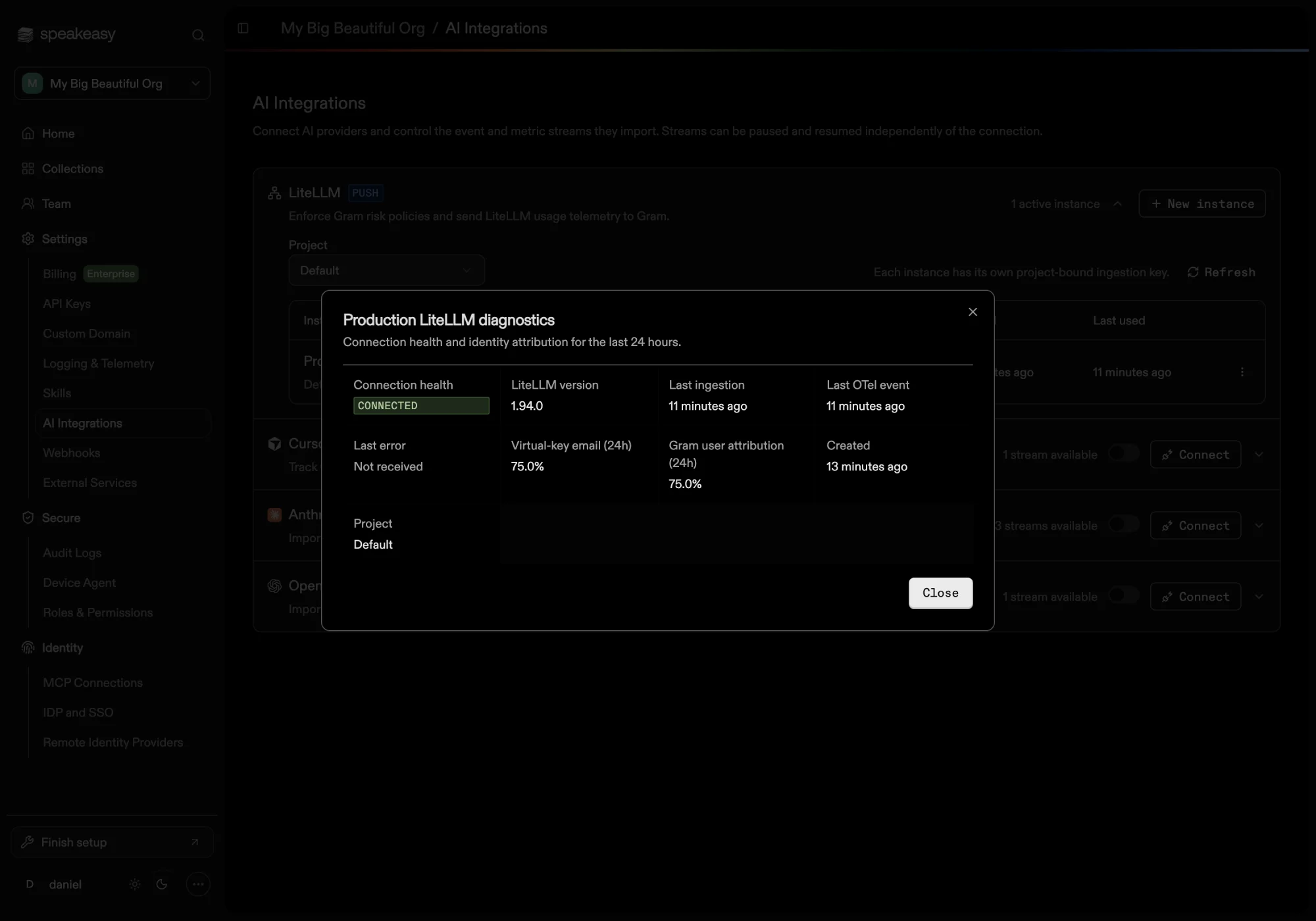1316x921 pixels.
Task: Click the Cursor integration icon
Action: [x=274, y=444]
